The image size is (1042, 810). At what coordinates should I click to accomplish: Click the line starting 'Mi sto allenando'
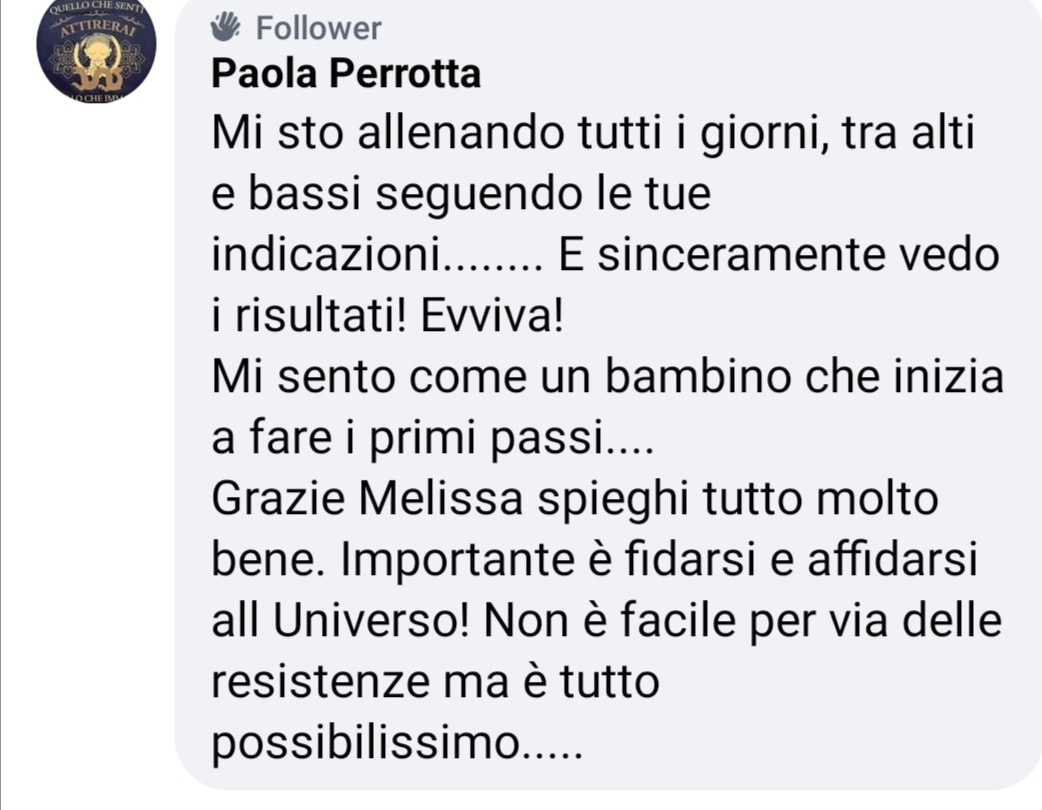click(x=593, y=134)
